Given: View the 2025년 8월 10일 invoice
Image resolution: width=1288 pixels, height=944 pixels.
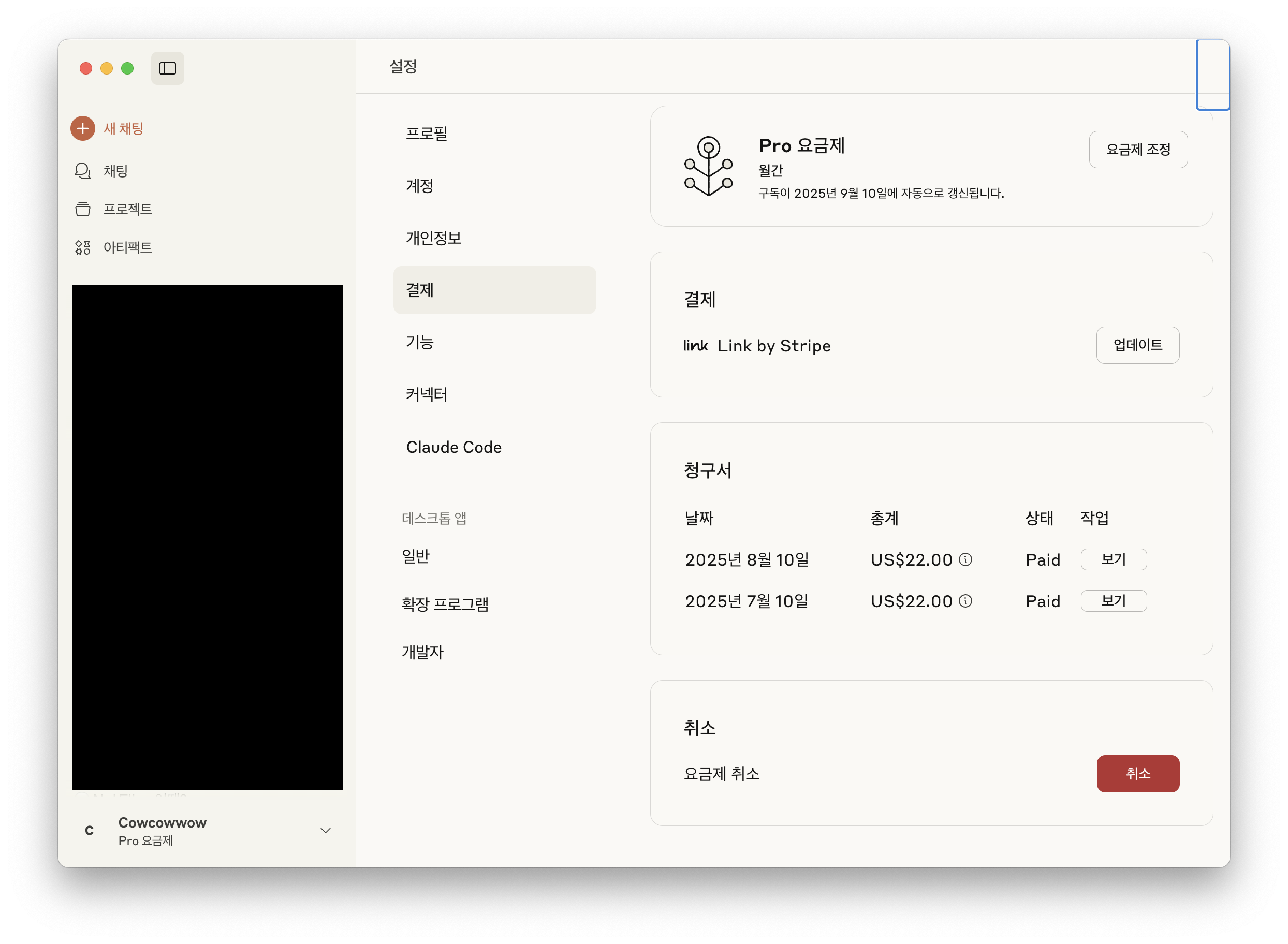Looking at the screenshot, I should click(1113, 559).
